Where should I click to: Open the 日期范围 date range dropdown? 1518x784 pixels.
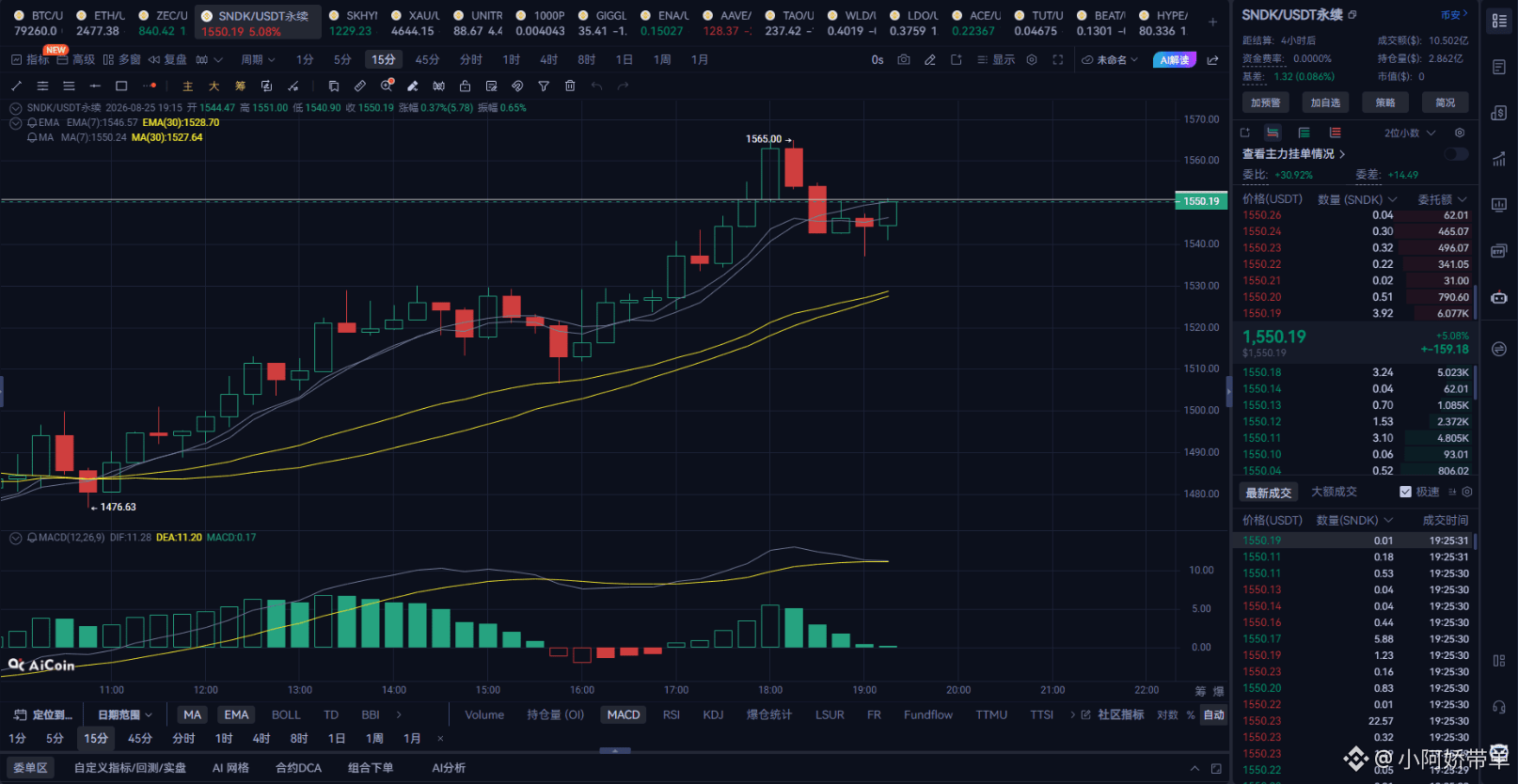(124, 714)
